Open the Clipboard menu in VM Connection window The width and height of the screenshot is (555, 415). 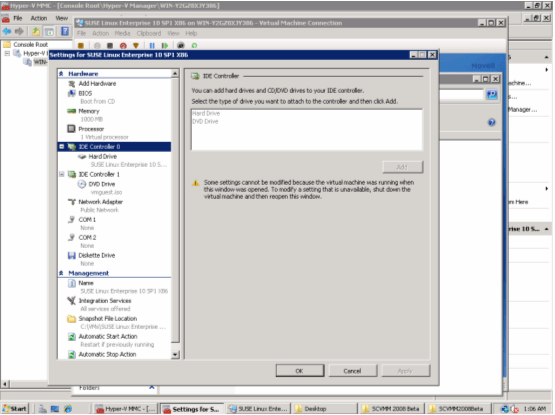click(x=149, y=33)
